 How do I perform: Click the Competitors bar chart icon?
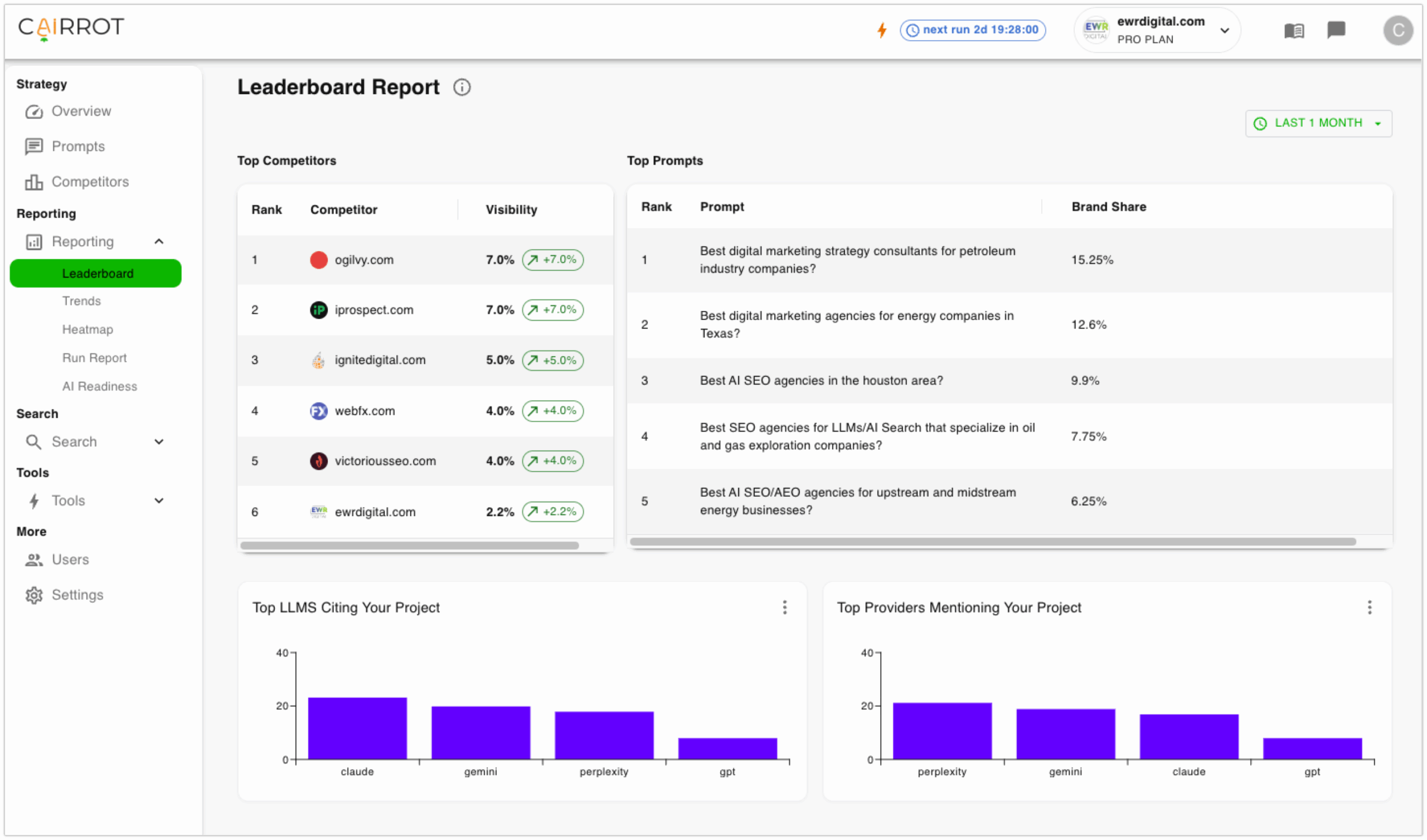coord(34,182)
